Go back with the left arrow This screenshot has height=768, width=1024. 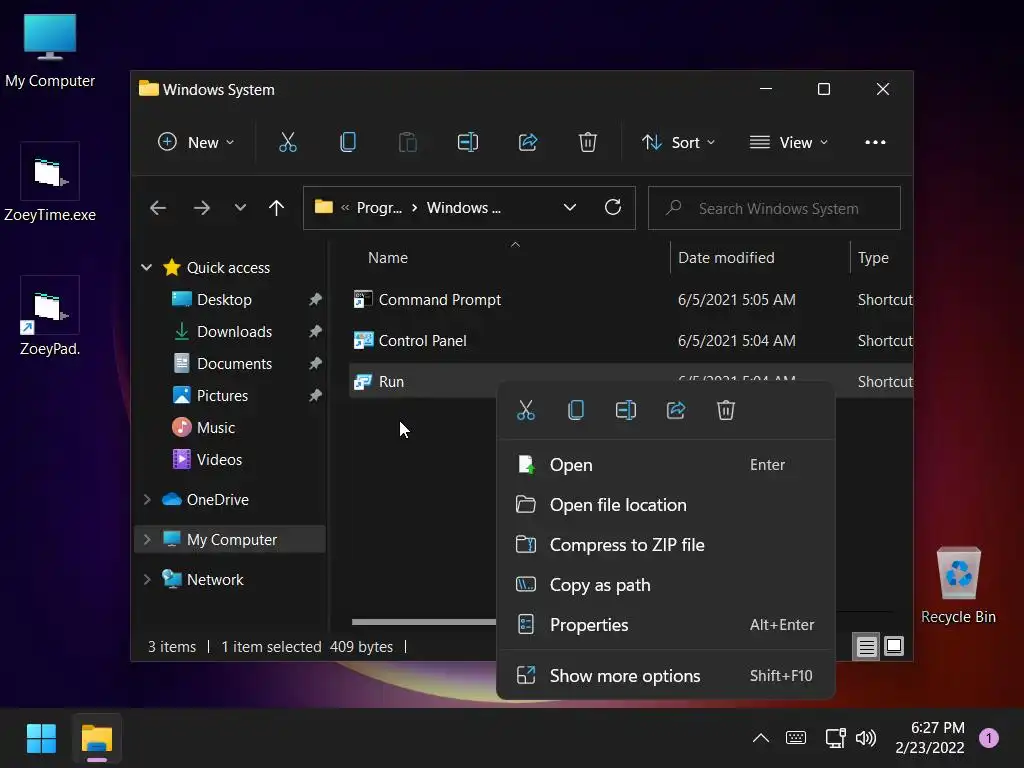158,208
